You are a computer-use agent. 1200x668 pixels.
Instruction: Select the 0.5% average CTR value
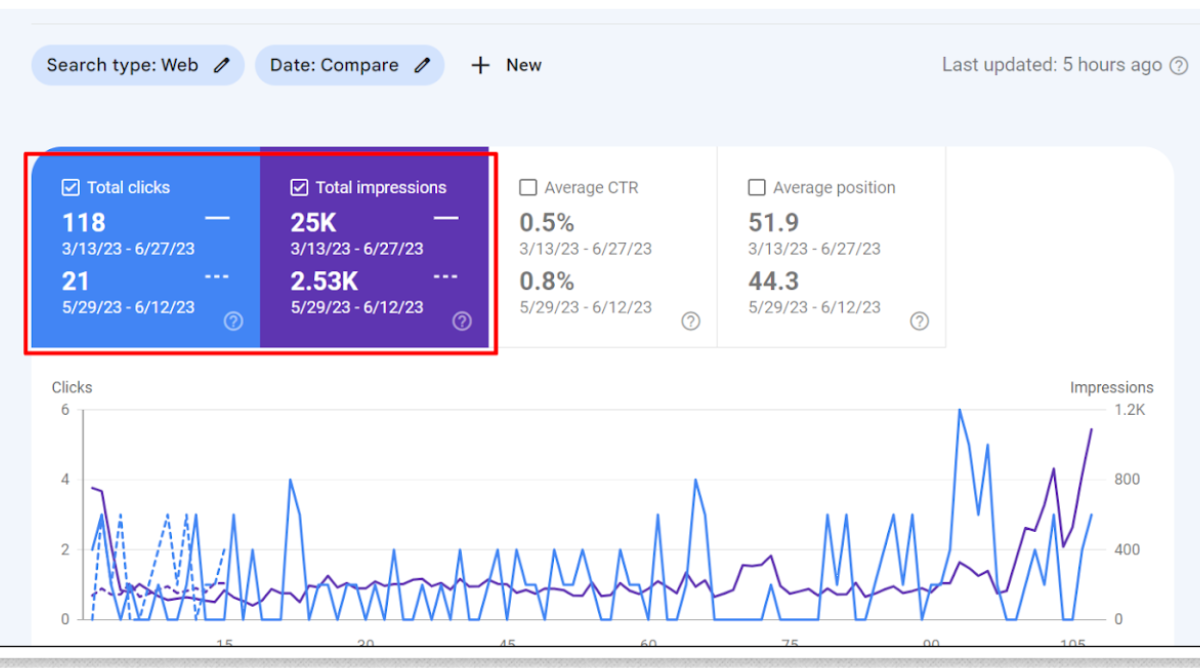[547, 222]
